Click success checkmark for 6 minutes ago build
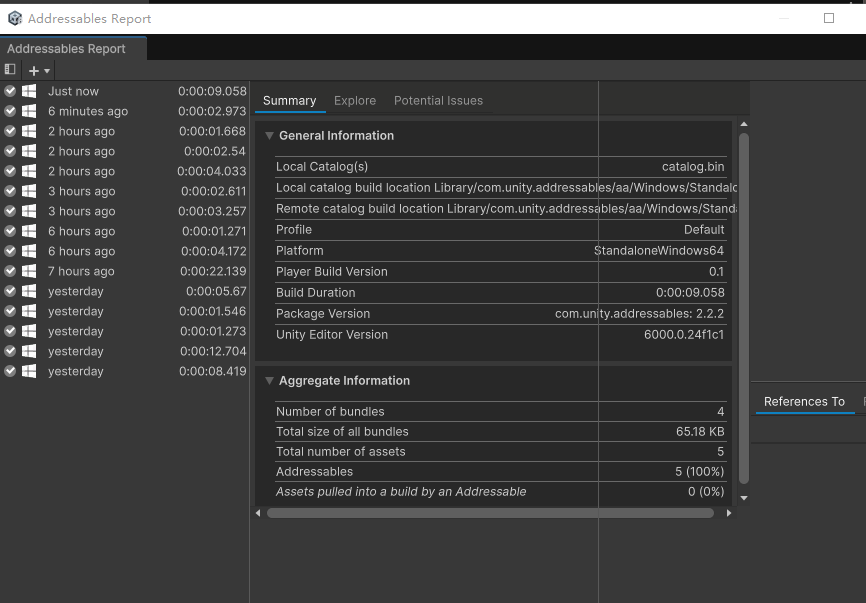The image size is (866, 603). [x=10, y=111]
